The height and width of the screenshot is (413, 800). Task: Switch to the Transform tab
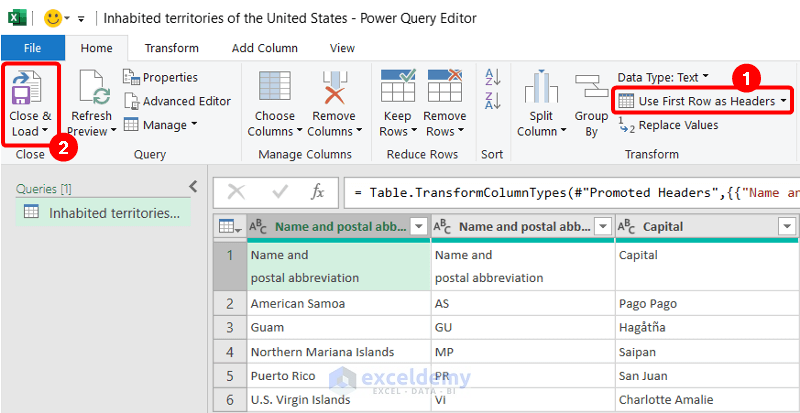point(171,47)
